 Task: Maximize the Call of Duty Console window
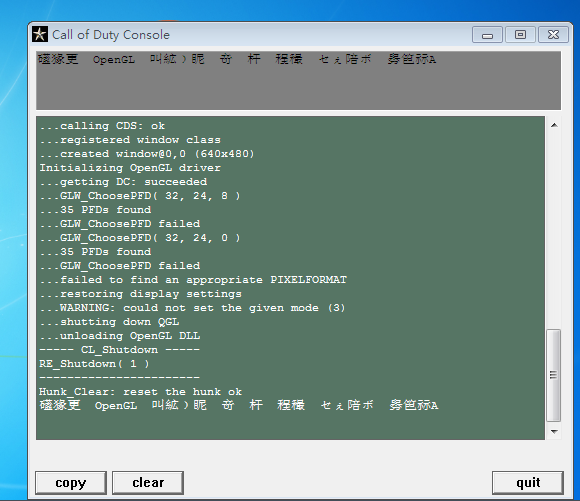(520, 35)
